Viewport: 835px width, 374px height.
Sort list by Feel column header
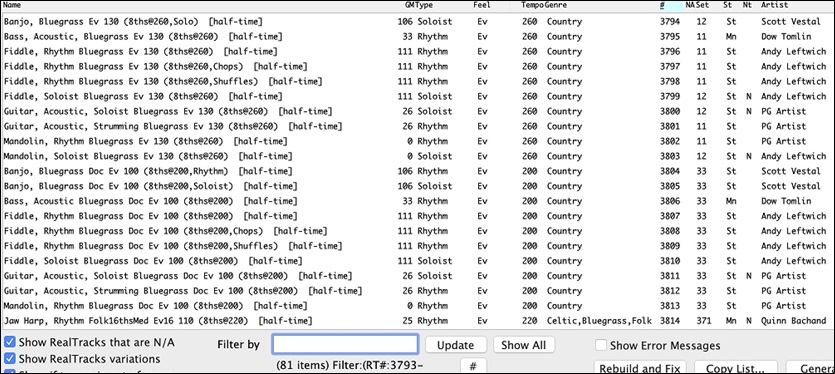(x=481, y=5)
